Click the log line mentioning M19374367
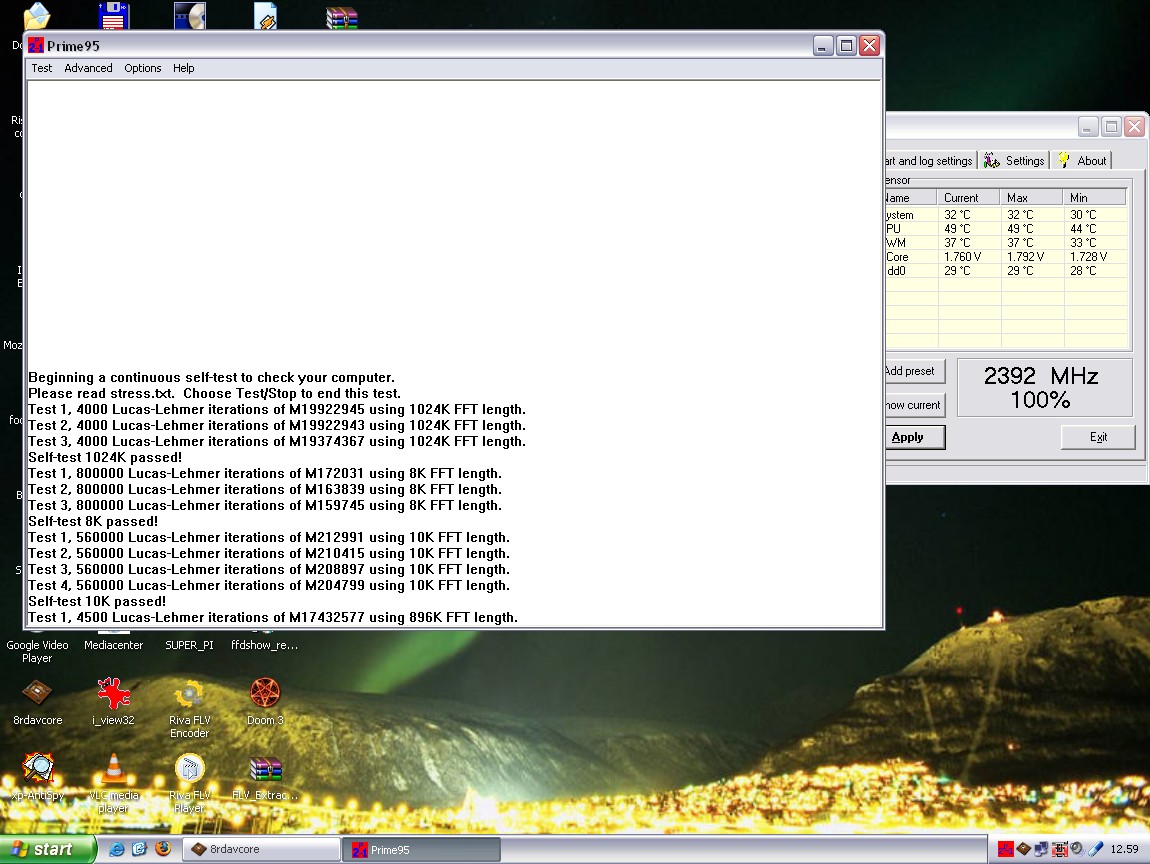This screenshot has width=1150, height=864. [276, 442]
